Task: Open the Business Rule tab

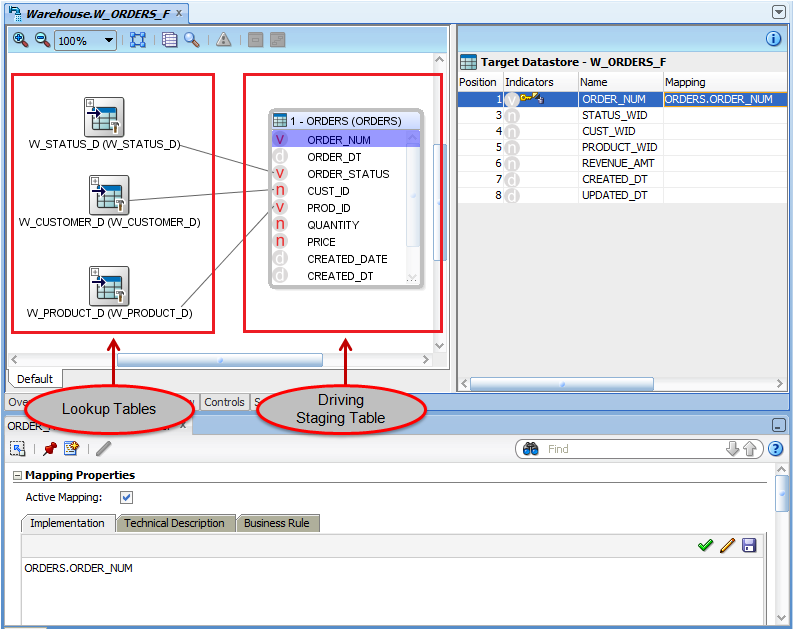Action: tap(277, 523)
